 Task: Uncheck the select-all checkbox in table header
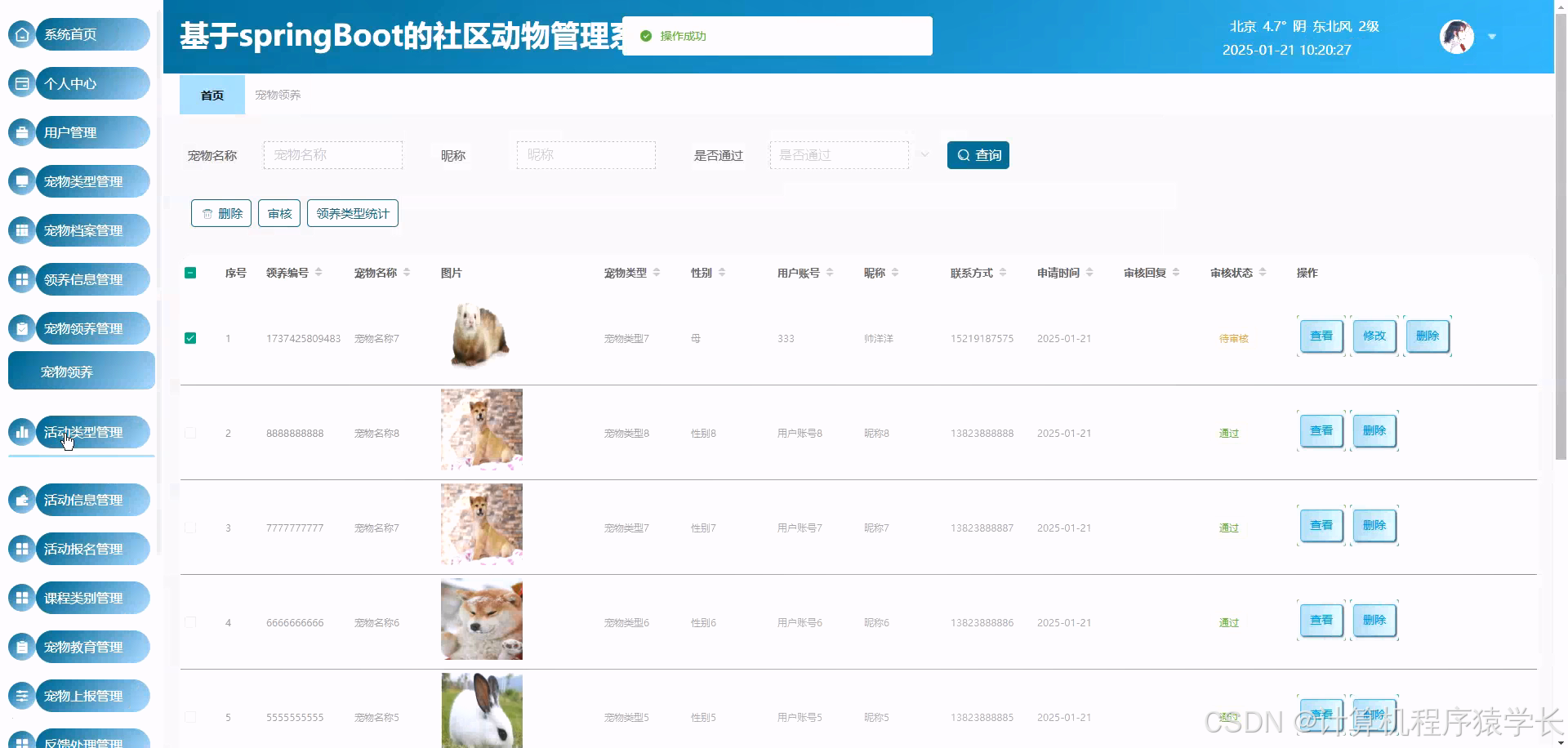(x=190, y=272)
